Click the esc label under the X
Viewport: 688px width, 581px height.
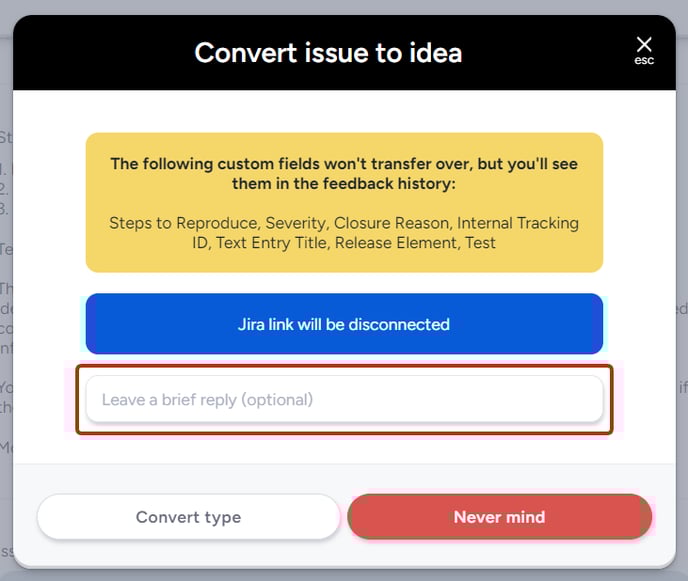click(644, 60)
